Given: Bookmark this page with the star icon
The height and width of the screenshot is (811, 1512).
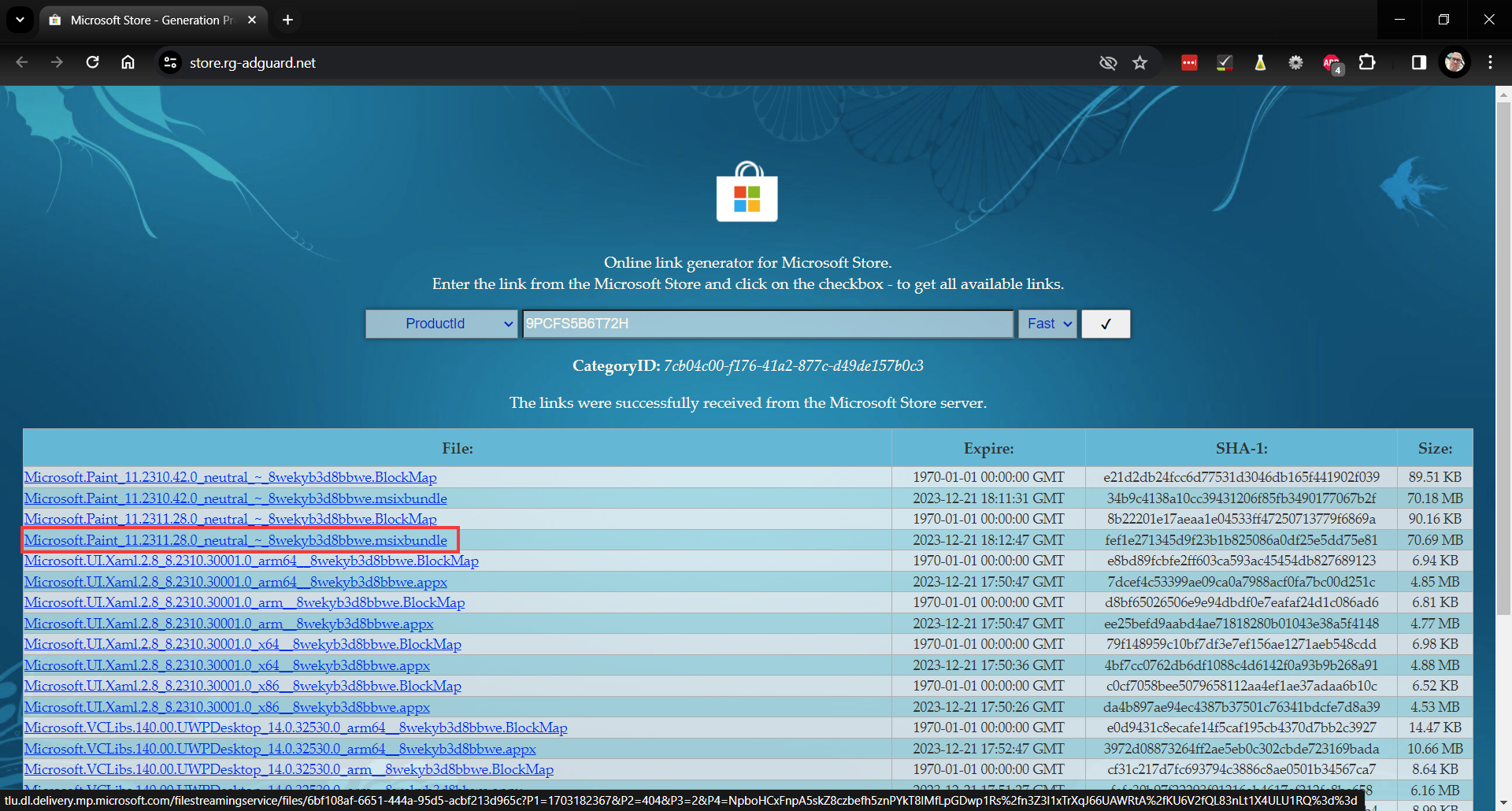Looking at the screenshot, I should (x=1140, y=62).
